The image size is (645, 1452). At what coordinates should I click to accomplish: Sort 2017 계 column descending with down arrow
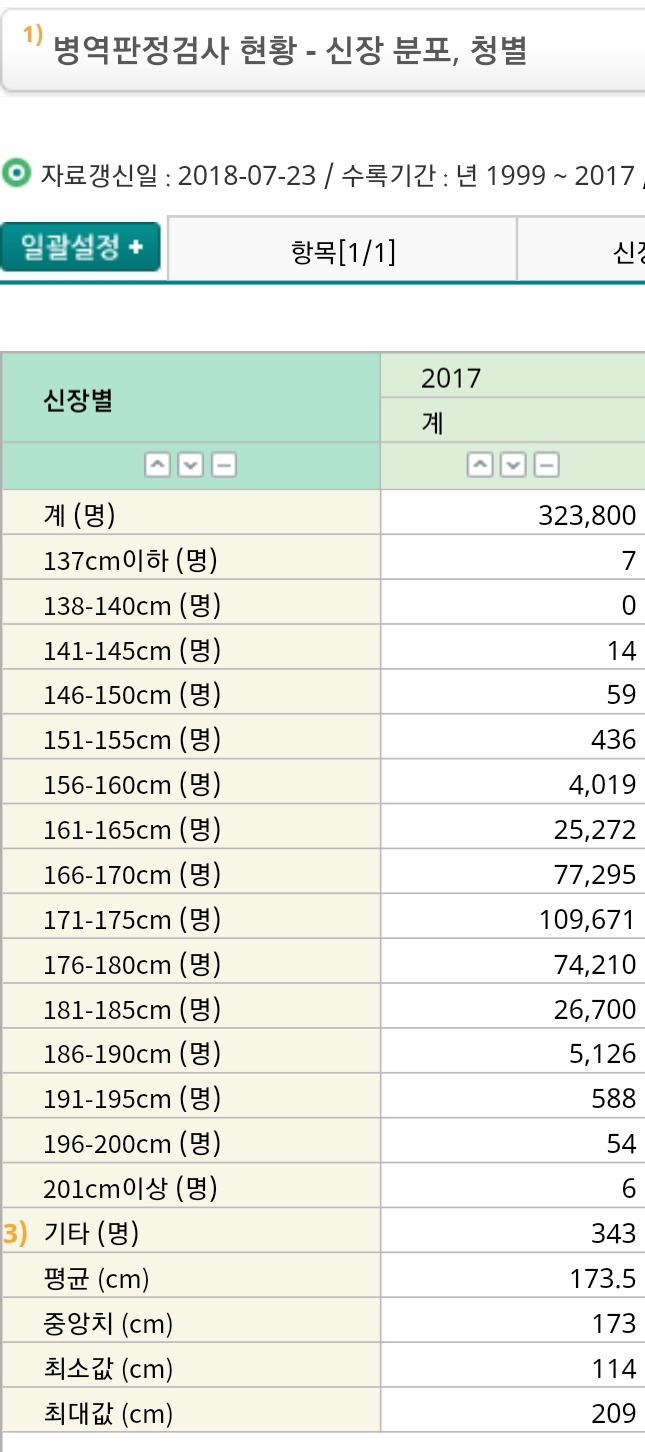pyautogui.click(x=514, y=465)
